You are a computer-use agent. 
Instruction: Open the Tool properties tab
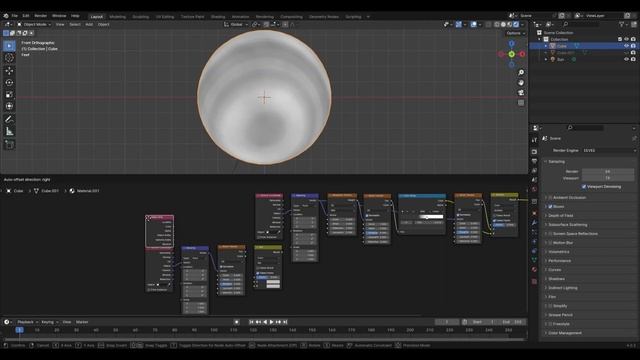[534, 140]
